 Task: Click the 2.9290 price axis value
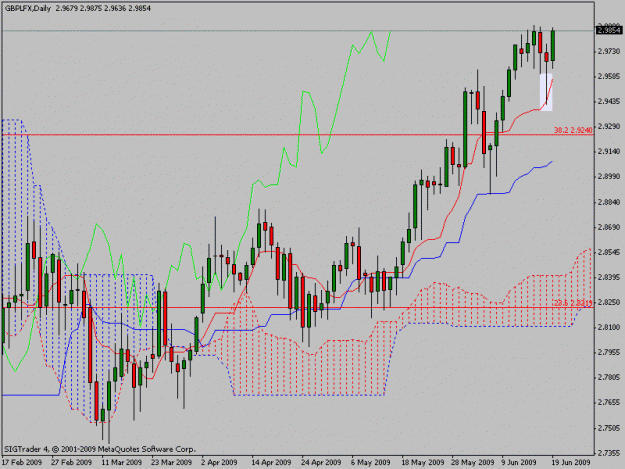(x=609, y=126)
